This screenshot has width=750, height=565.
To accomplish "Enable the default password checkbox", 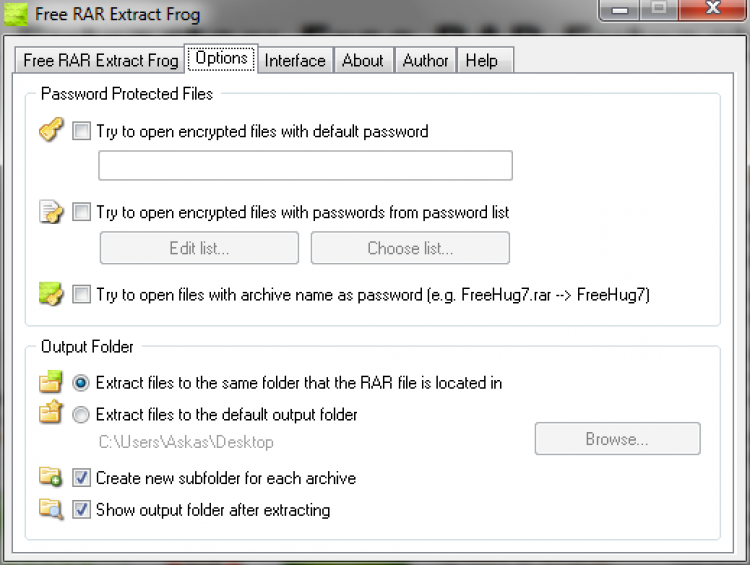I will tap(82, 131).
